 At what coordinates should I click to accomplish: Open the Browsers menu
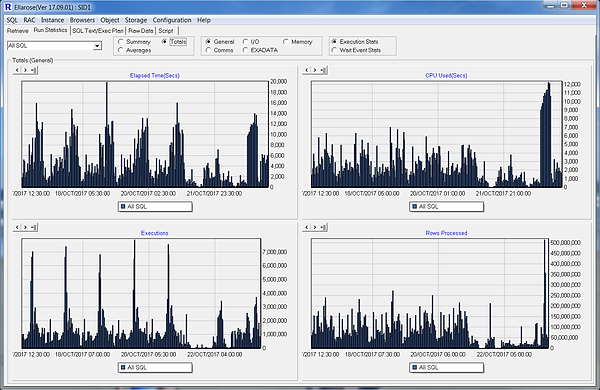pos(82,20)
